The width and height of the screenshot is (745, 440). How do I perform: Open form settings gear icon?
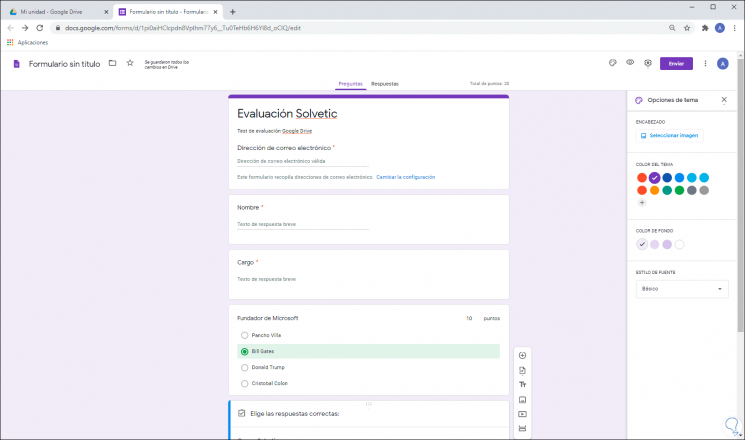[x=648, y=63]
